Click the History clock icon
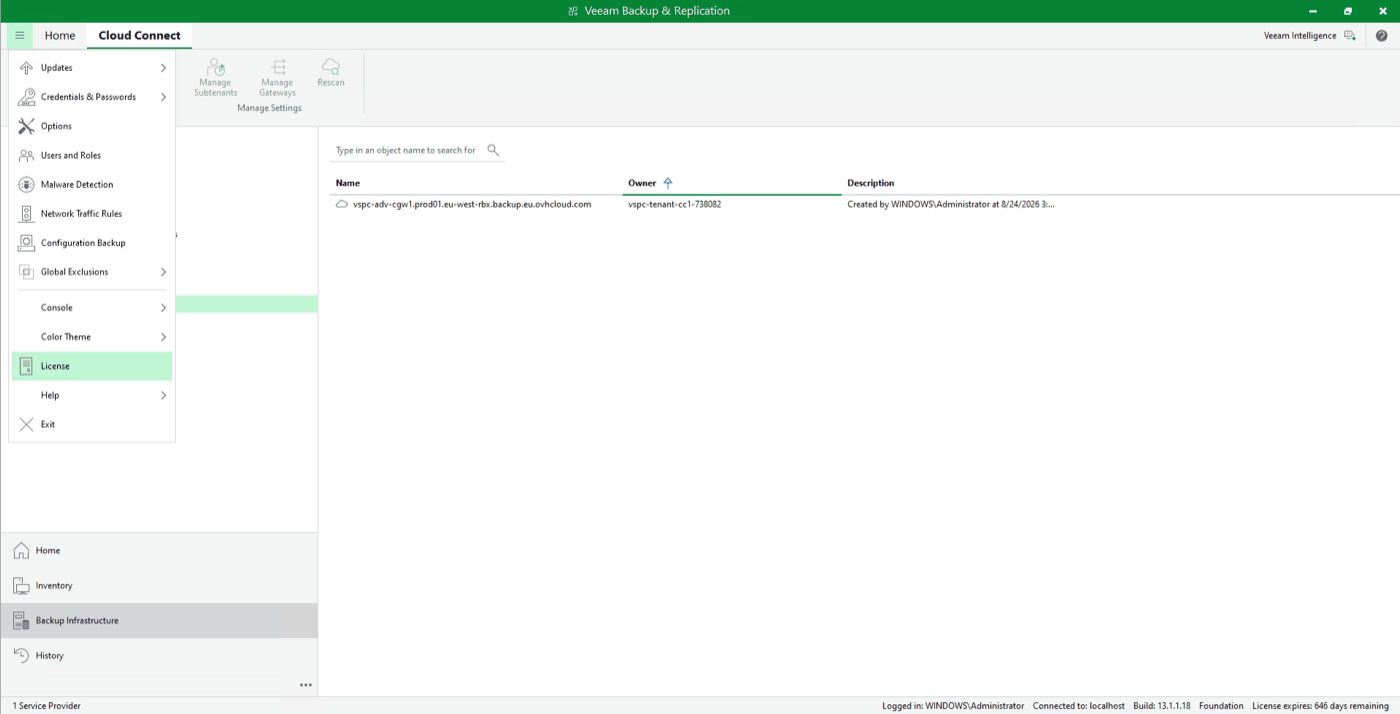 (21, 656)
